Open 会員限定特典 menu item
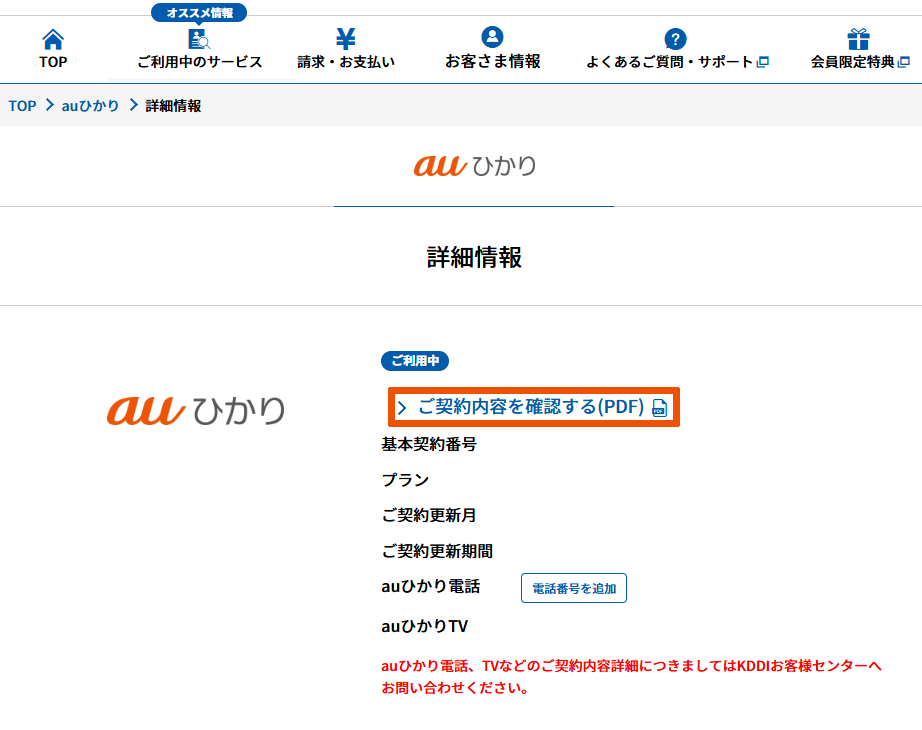The width and height of the screenshot is (922, 730). [853, 62]
